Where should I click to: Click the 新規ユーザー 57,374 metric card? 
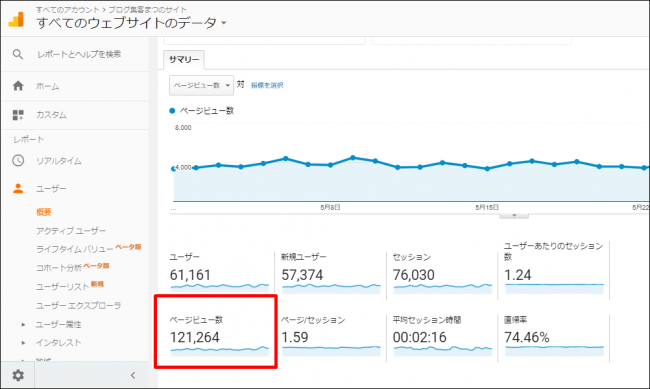pyautogui.click(x=330, y=273)
